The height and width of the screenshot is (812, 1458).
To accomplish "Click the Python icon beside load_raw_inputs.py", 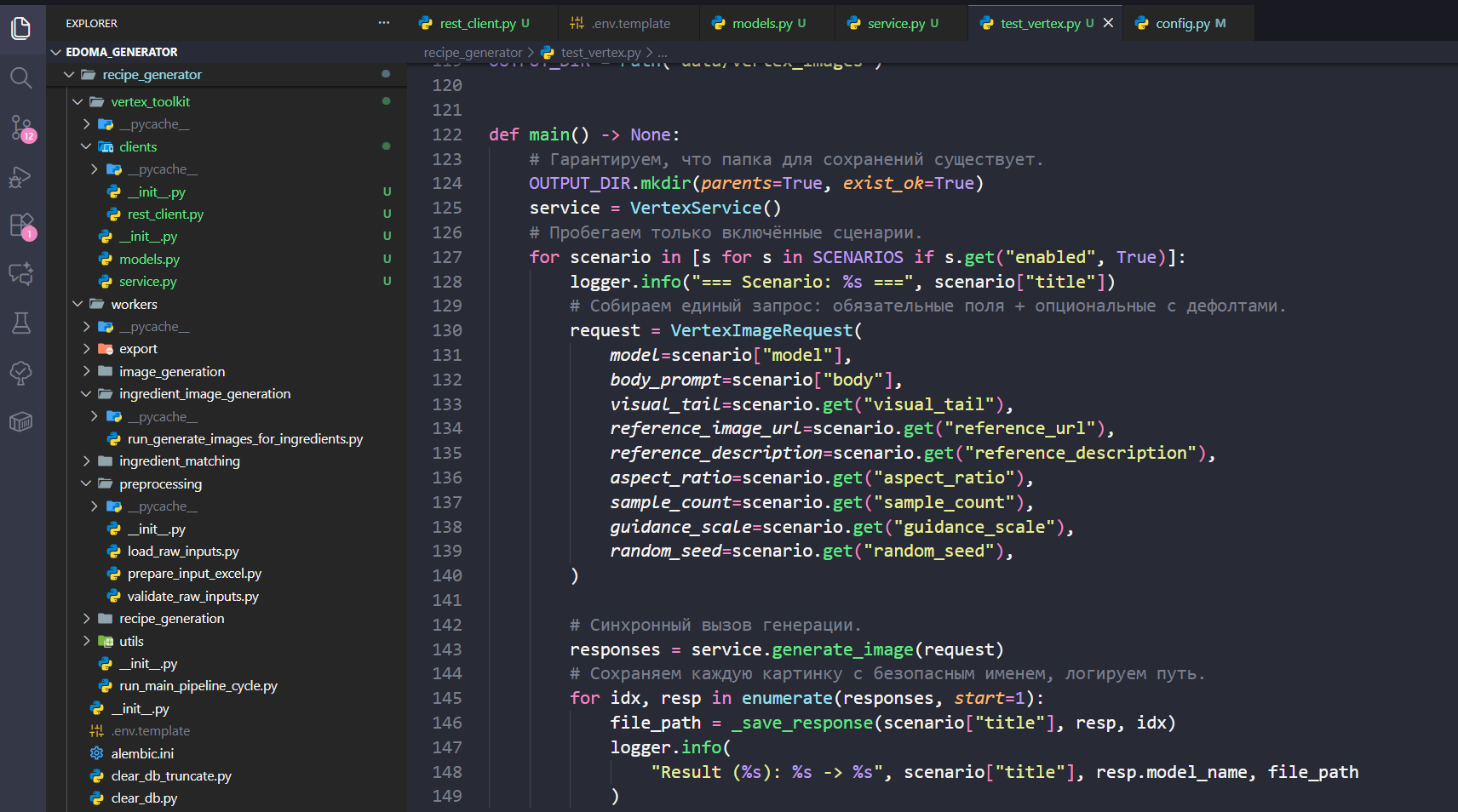I will pyautogui.click(x=113, y=552).
